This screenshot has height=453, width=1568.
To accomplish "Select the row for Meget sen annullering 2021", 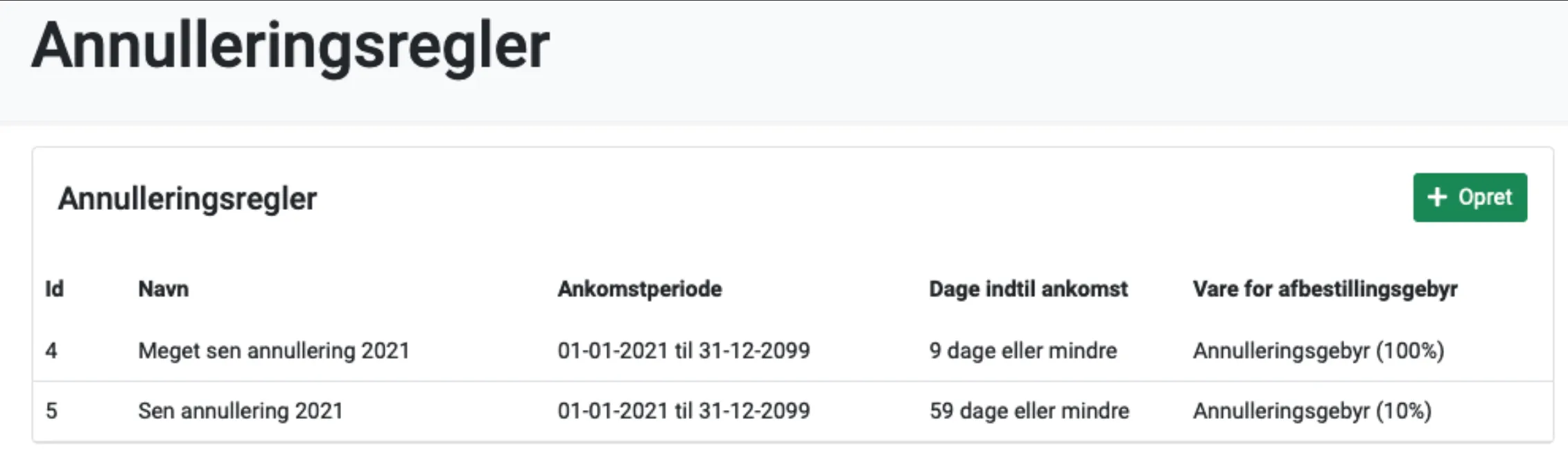I will tap(485, 351).
